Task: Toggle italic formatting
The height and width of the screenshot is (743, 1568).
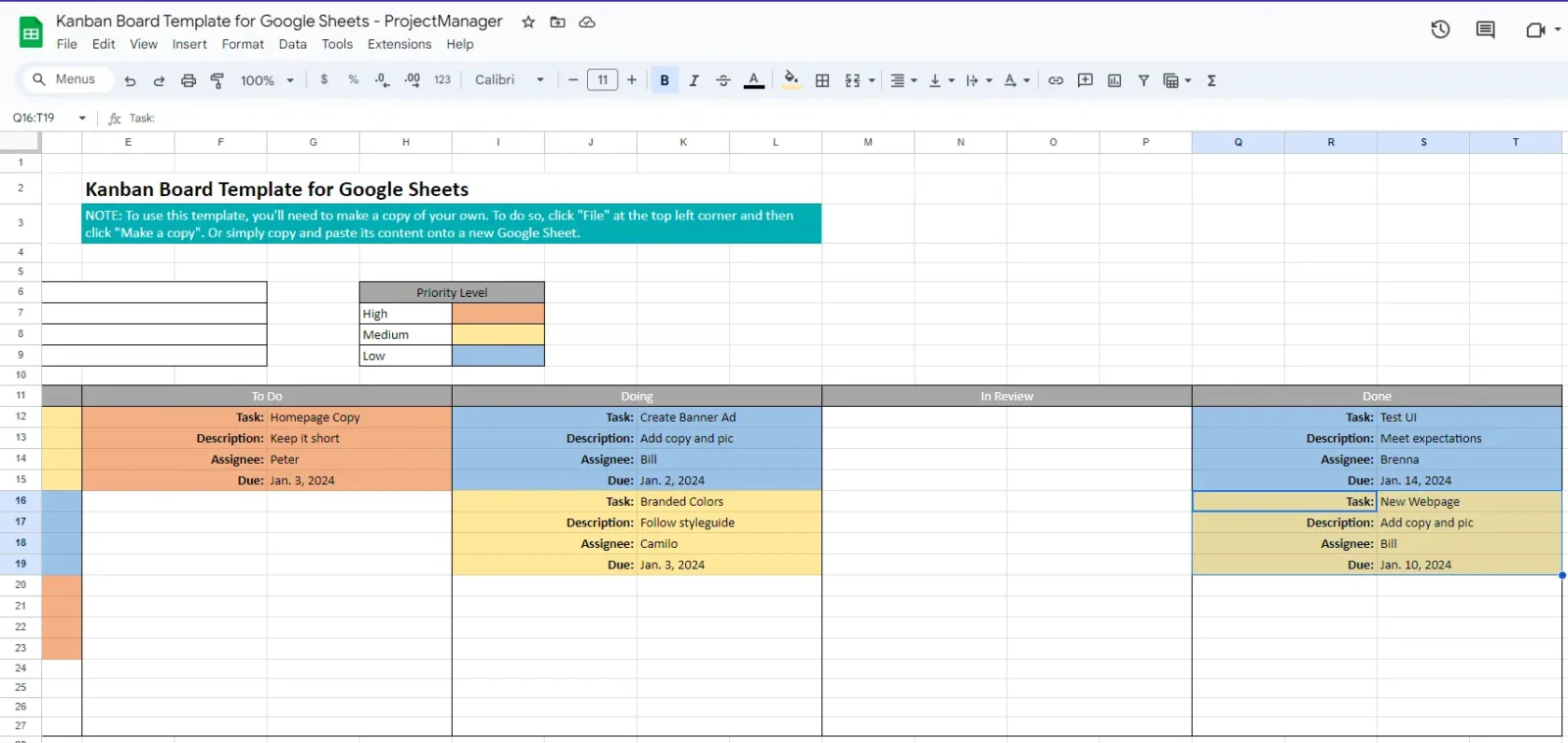Action: (x=694, y=80)
